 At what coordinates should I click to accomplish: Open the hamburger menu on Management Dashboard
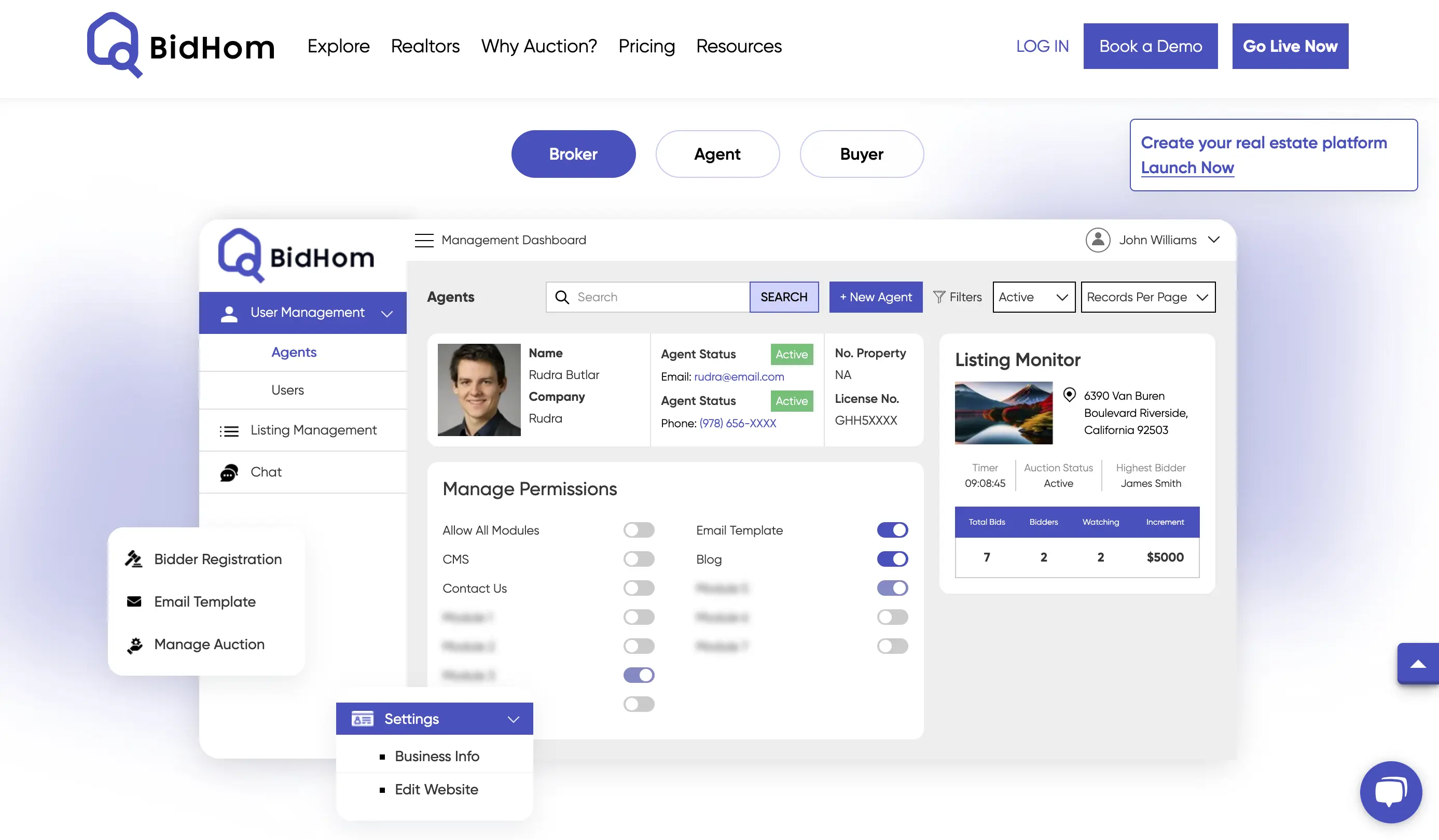(x=424, y=240)
